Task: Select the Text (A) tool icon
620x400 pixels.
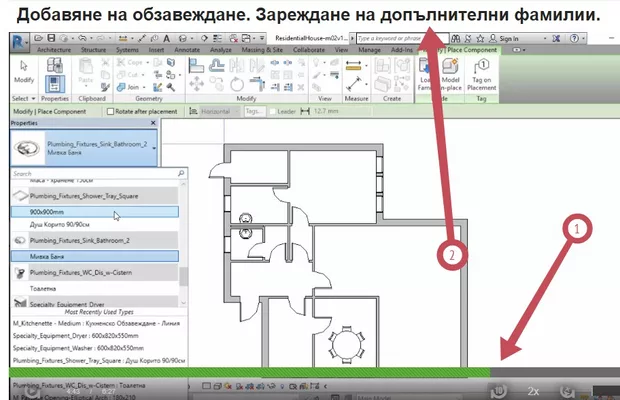Action: click(166, 39)
